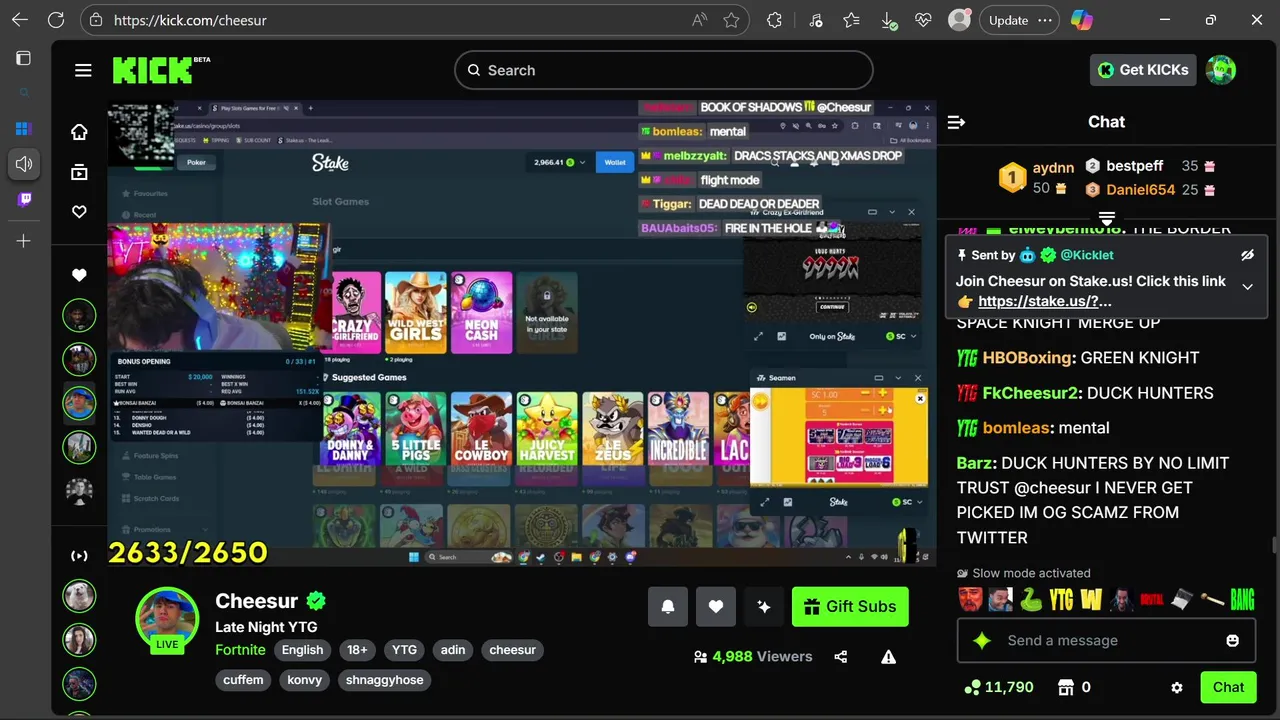The image size is (1280, 720).
Task: Insert the green BANG emote
Action: click(1242, 600)
